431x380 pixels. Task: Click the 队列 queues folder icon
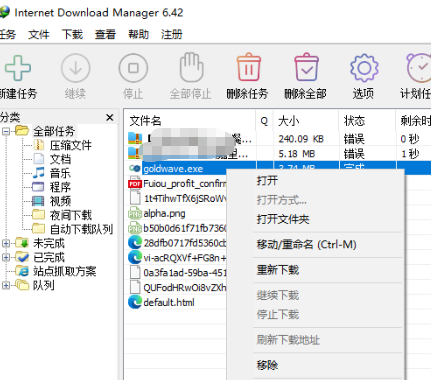pyautogui.click(x=22, y=285)
